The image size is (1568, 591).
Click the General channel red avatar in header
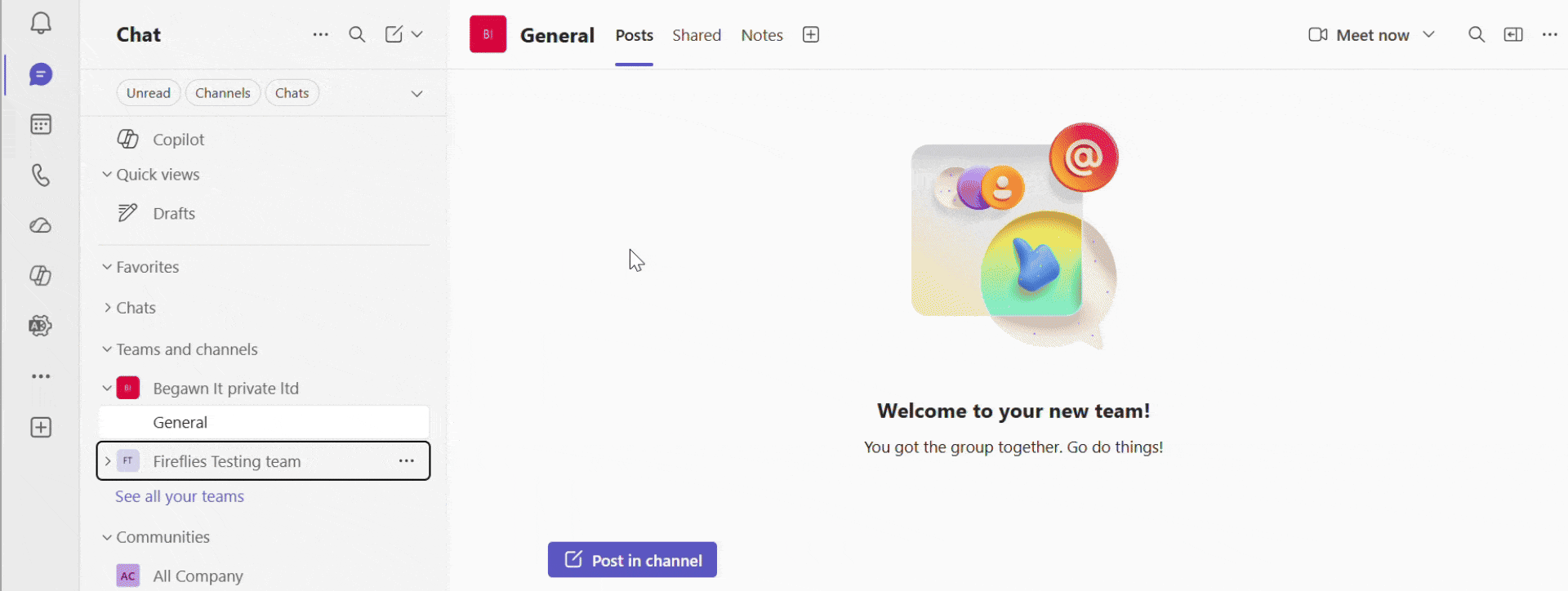click(488, 34)
